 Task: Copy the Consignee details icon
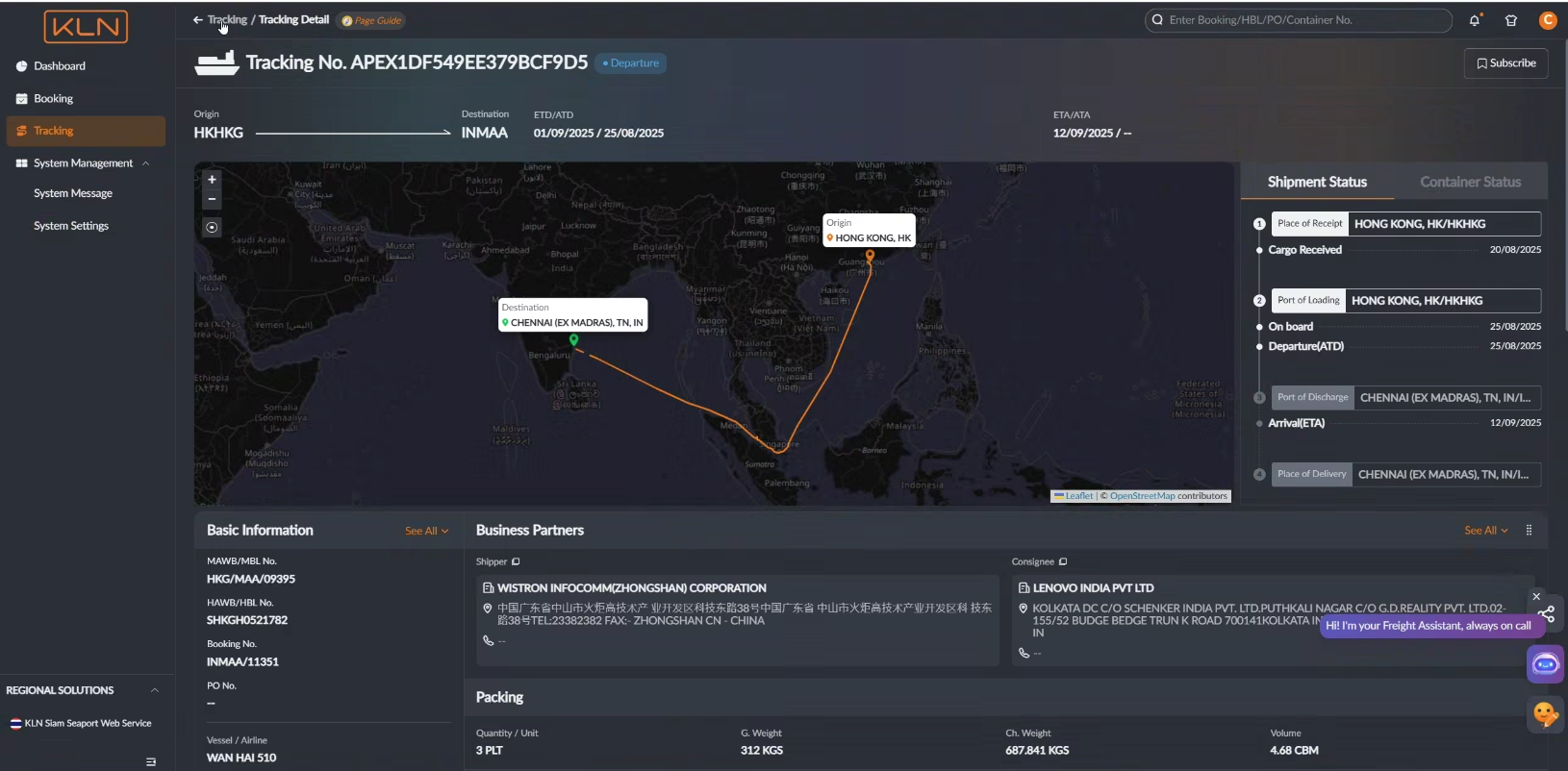[1063, 562]
